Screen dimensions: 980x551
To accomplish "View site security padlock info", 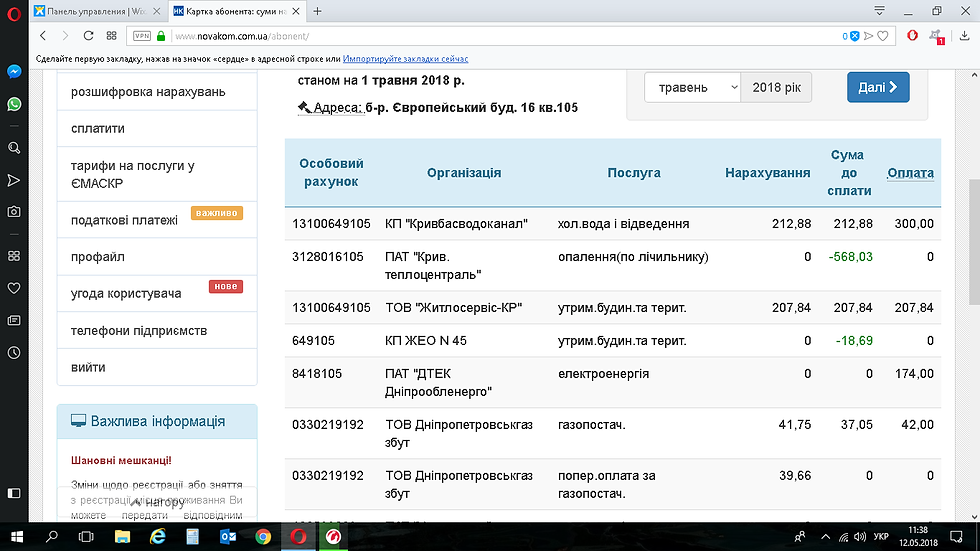I will pyautogui.click(x=161, y=36).
